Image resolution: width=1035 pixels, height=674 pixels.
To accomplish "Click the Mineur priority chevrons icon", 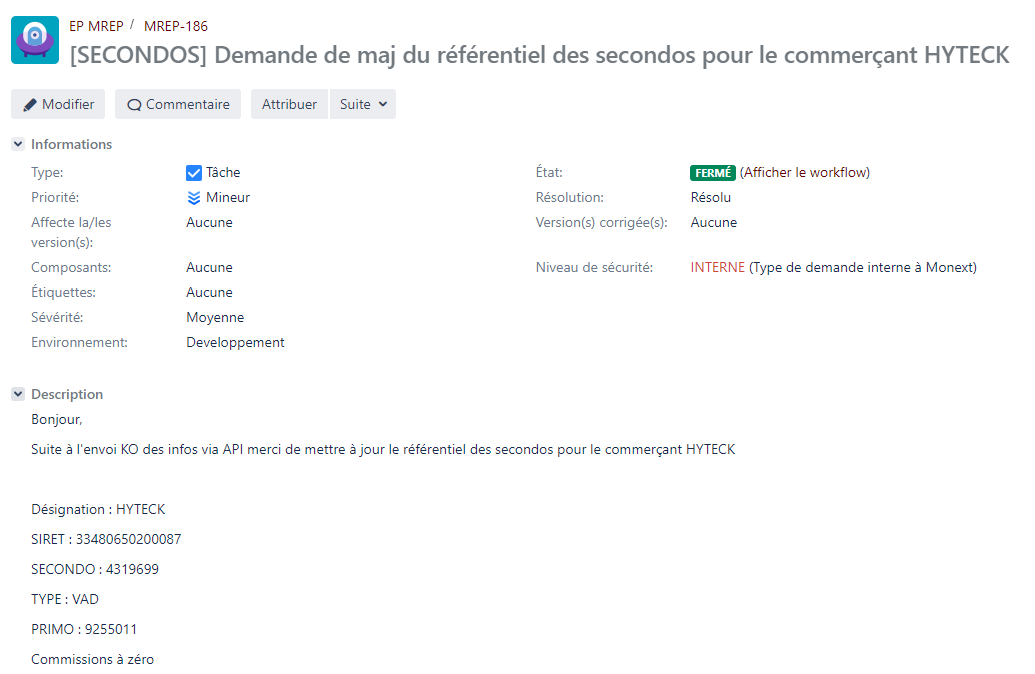I will pyautogui.click(x=194, y=198).
